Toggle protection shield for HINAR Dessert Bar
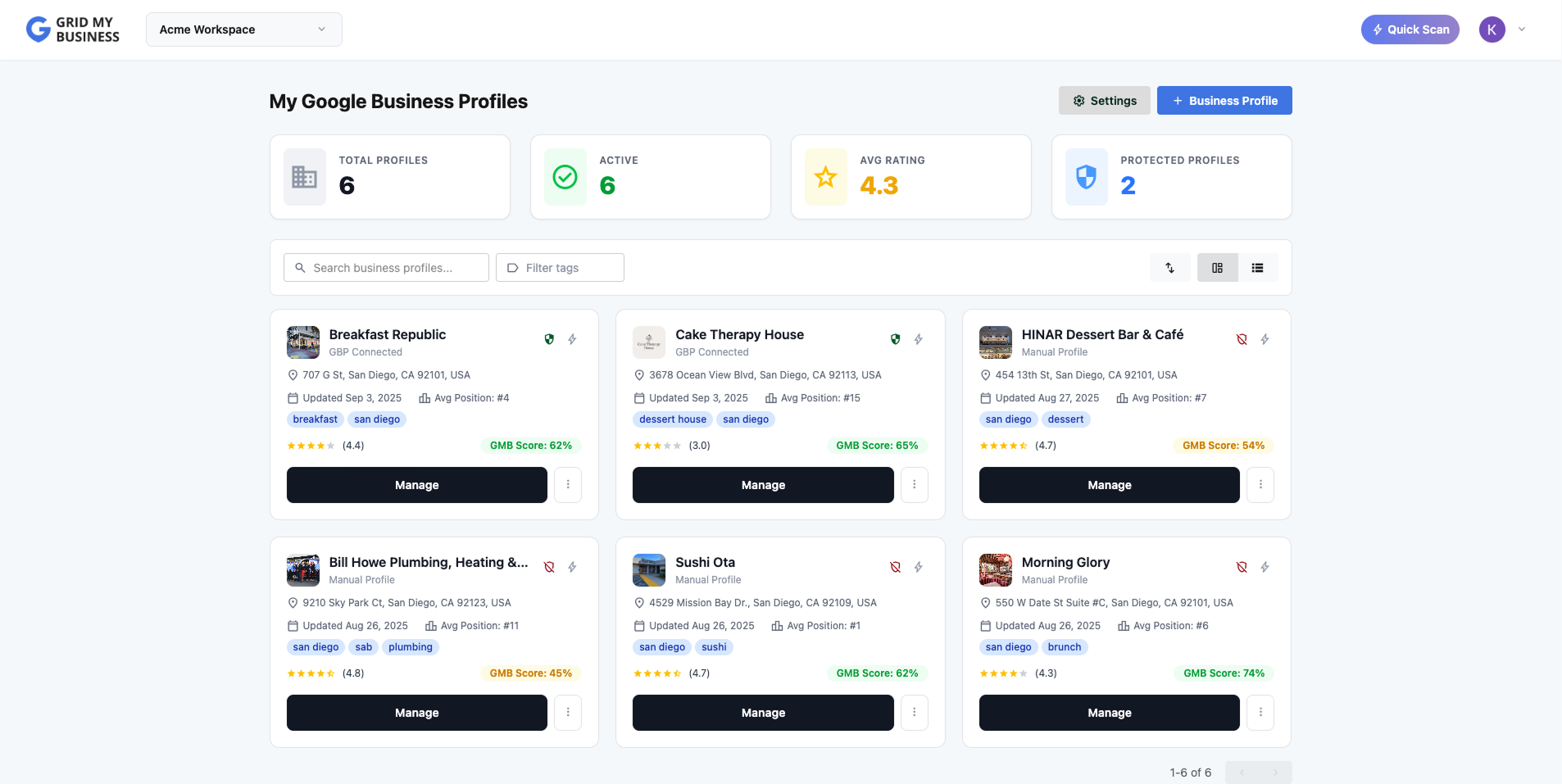1562x784 pixels. 1242,339
